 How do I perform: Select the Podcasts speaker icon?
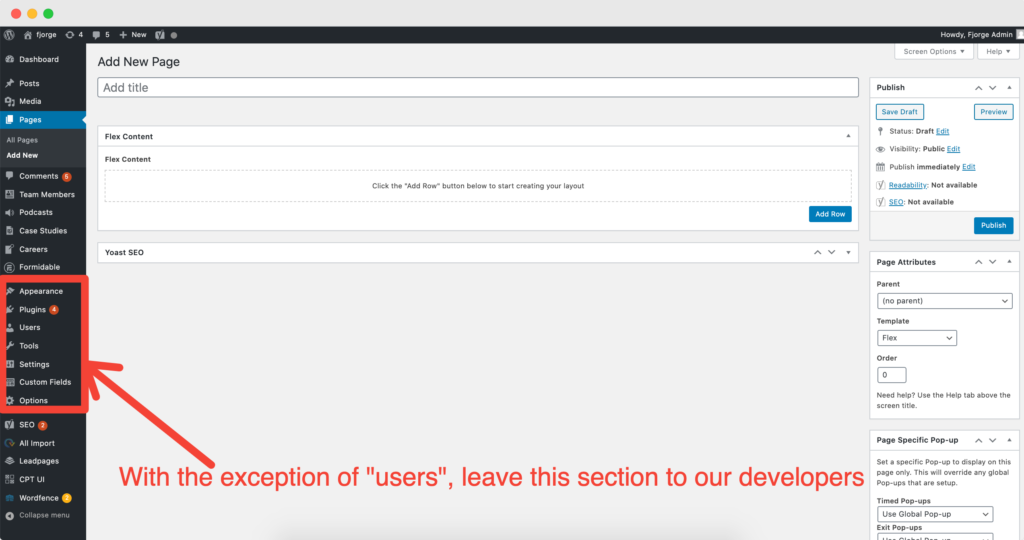(x=9, y=212)
